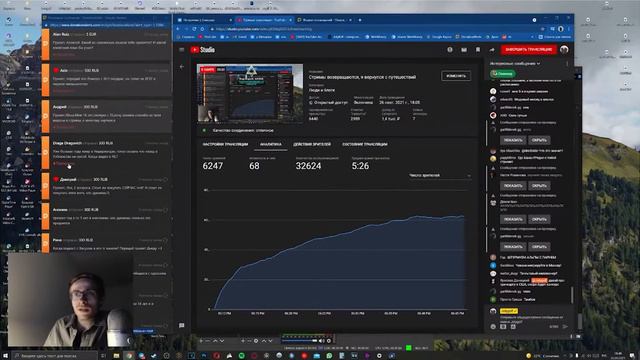Image resolution: width=640 pixels, height=360 pixels.
Task: Select the Аналитика tab
Action: click(x=271, y=144)
